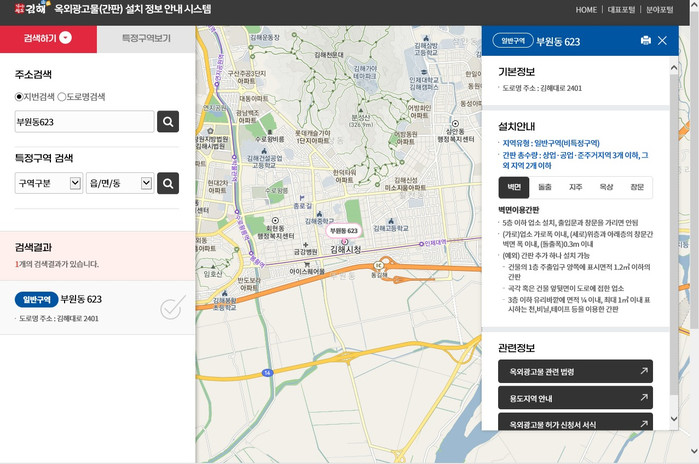Close the 부원동 623 info panel
This screenshot has height=464, width=699.
pos(664,41)
